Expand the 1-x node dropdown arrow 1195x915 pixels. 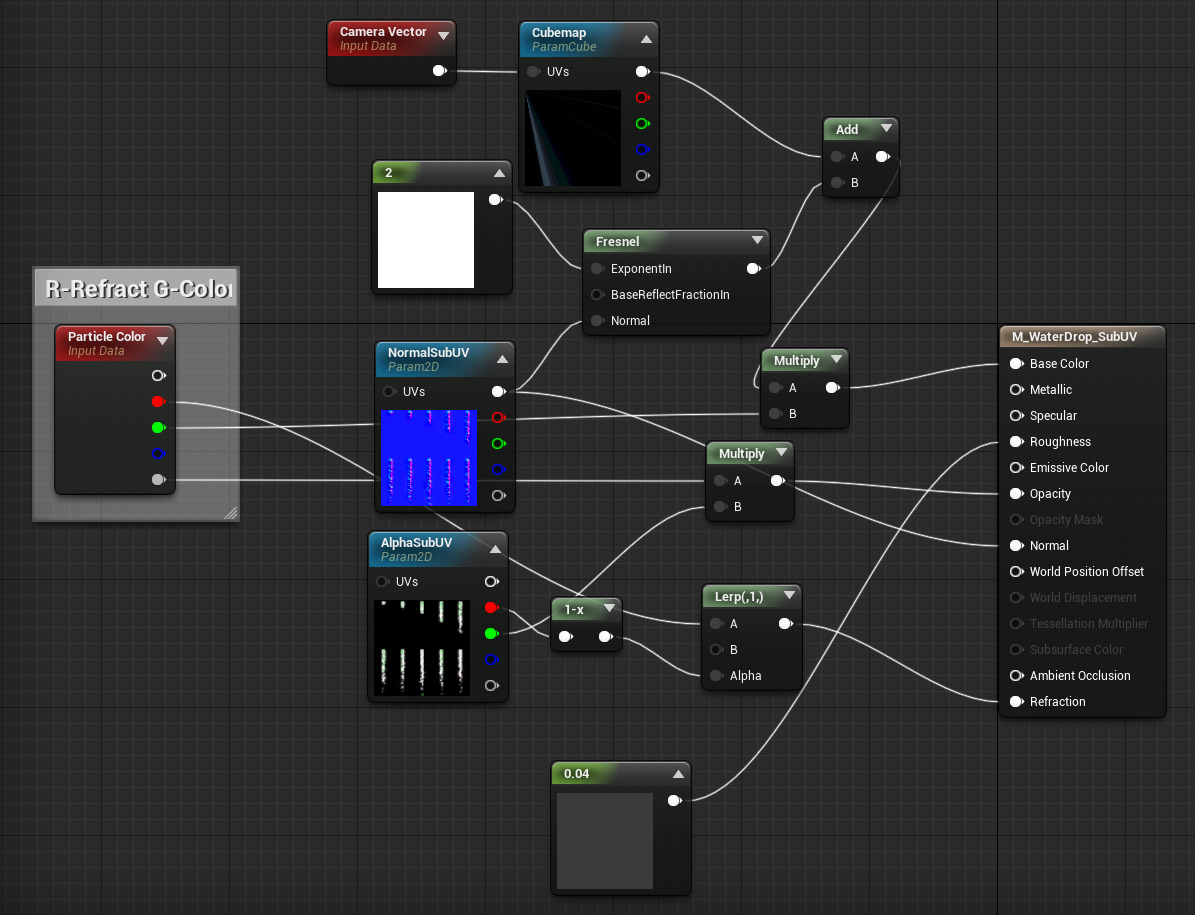[x=608, y=609]
